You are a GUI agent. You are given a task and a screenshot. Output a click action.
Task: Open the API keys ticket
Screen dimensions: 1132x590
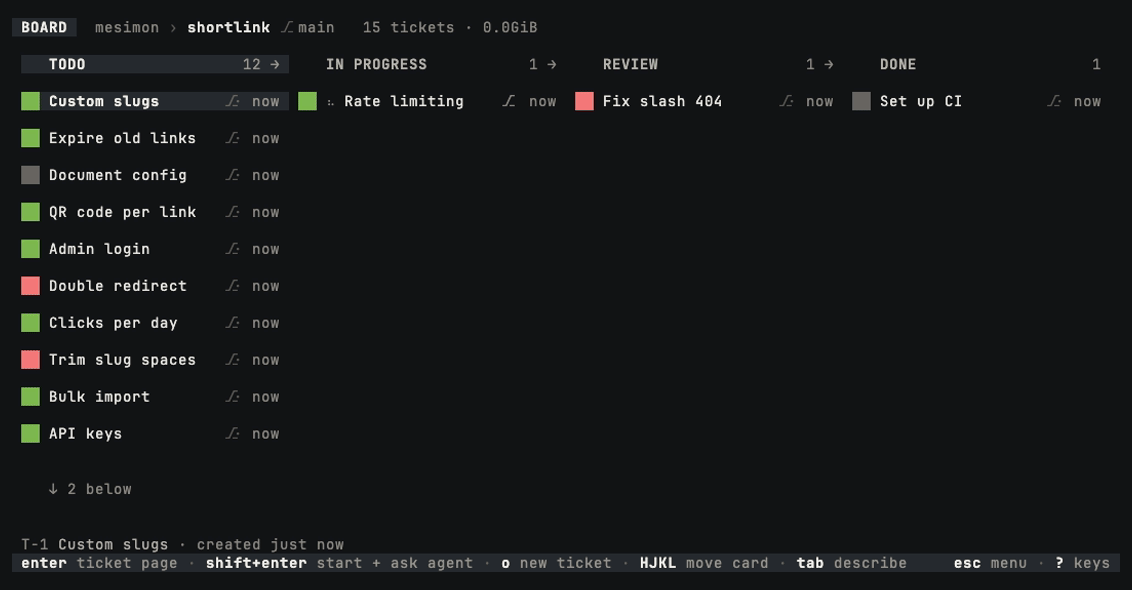click(154, 433)
